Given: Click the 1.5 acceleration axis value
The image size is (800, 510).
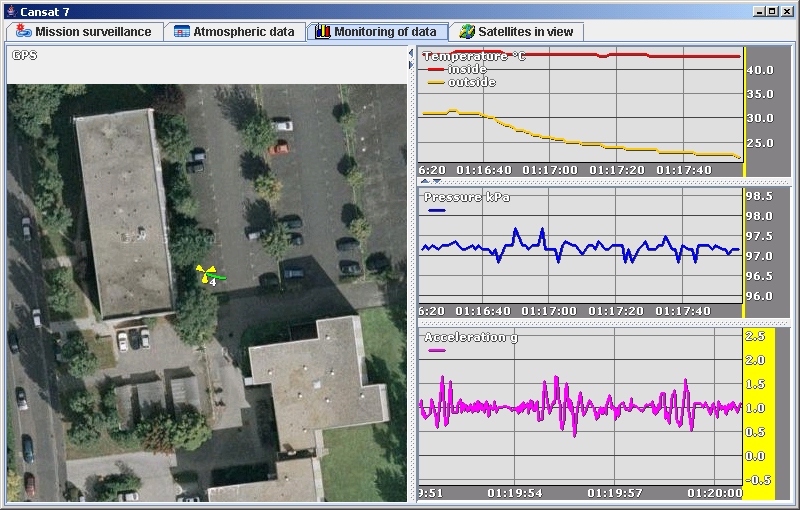Looking at the screenshot, I should tap(755, 384).
